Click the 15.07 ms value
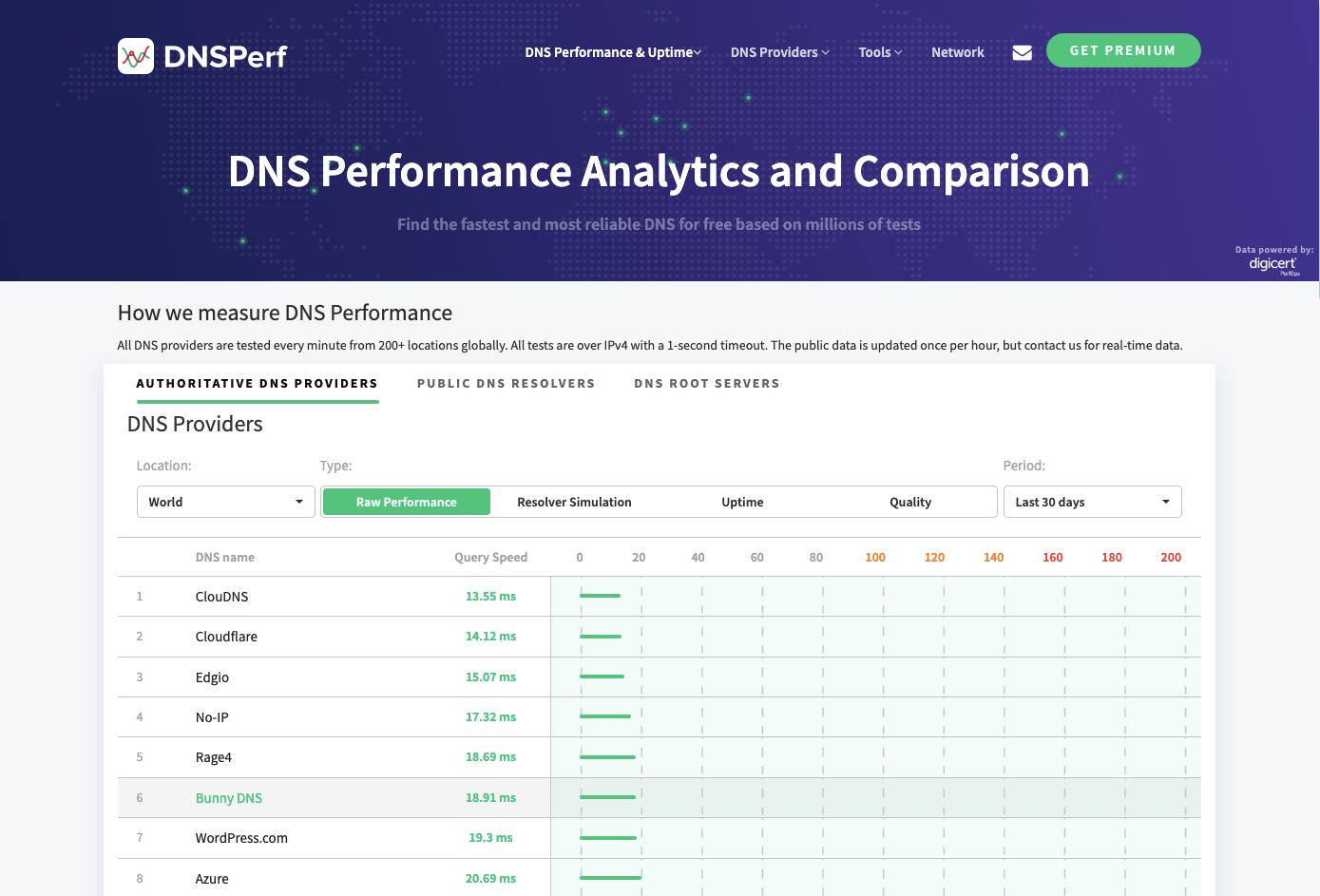 pyautogui.click(x=490, y=677)
